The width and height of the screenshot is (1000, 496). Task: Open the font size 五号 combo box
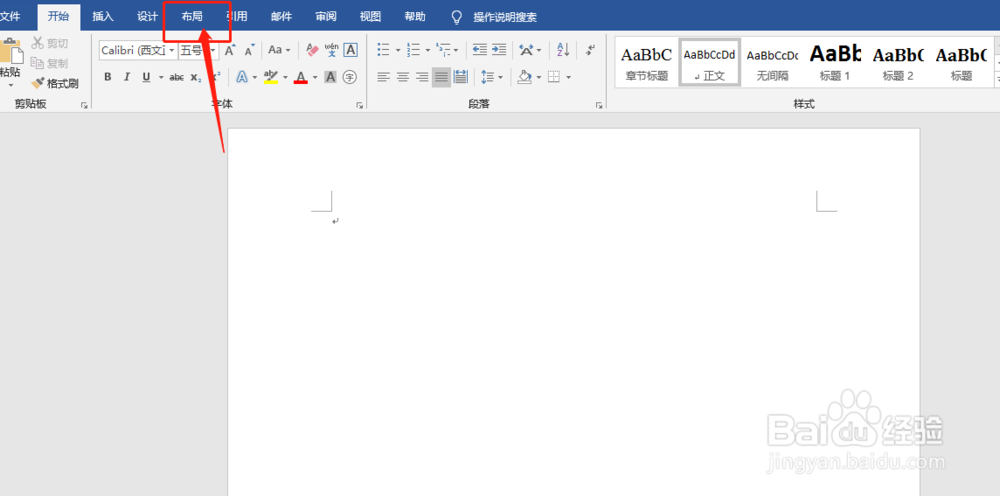[198, 50]
